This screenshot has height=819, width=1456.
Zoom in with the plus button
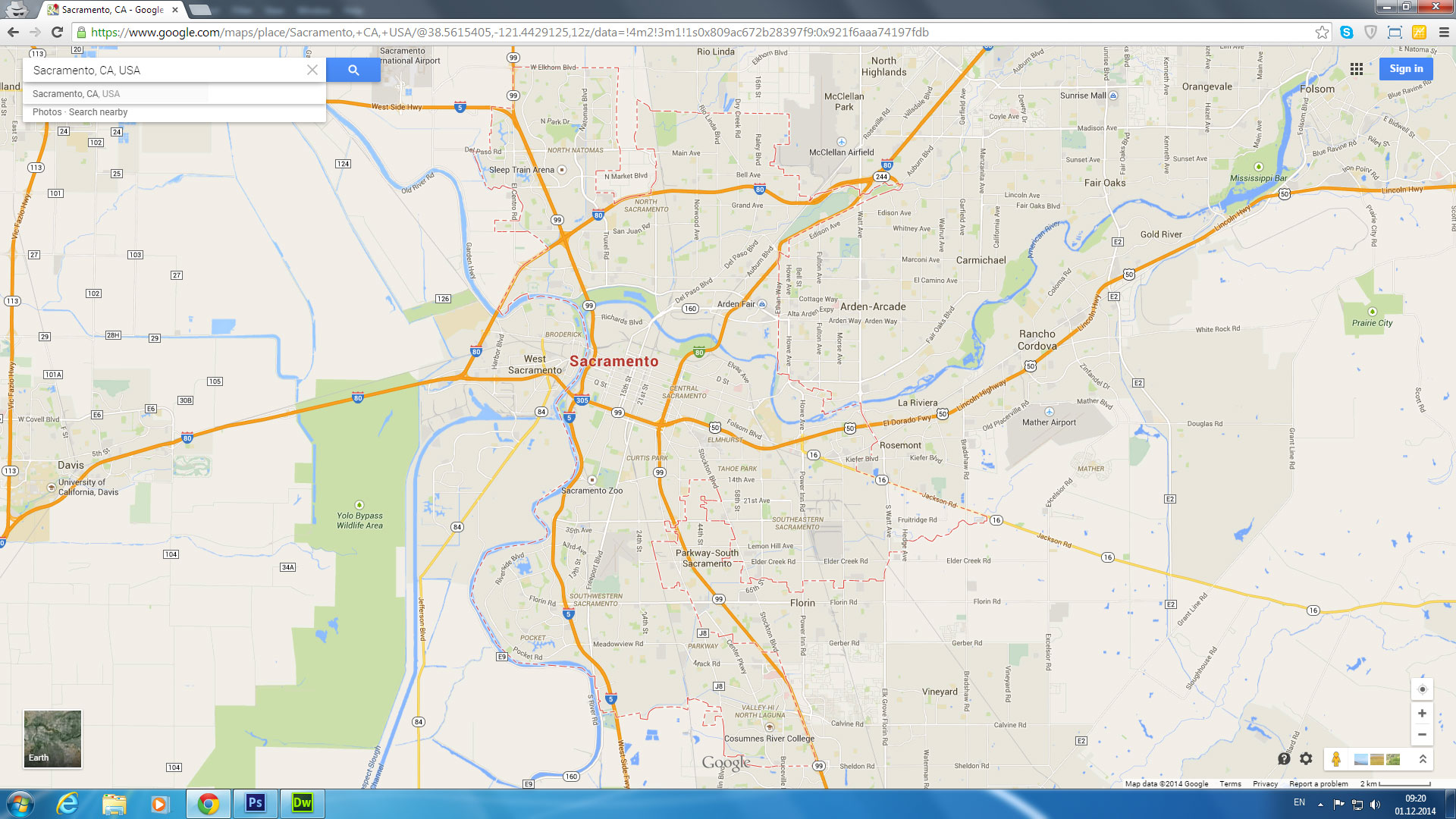[x=1422, y=714]
